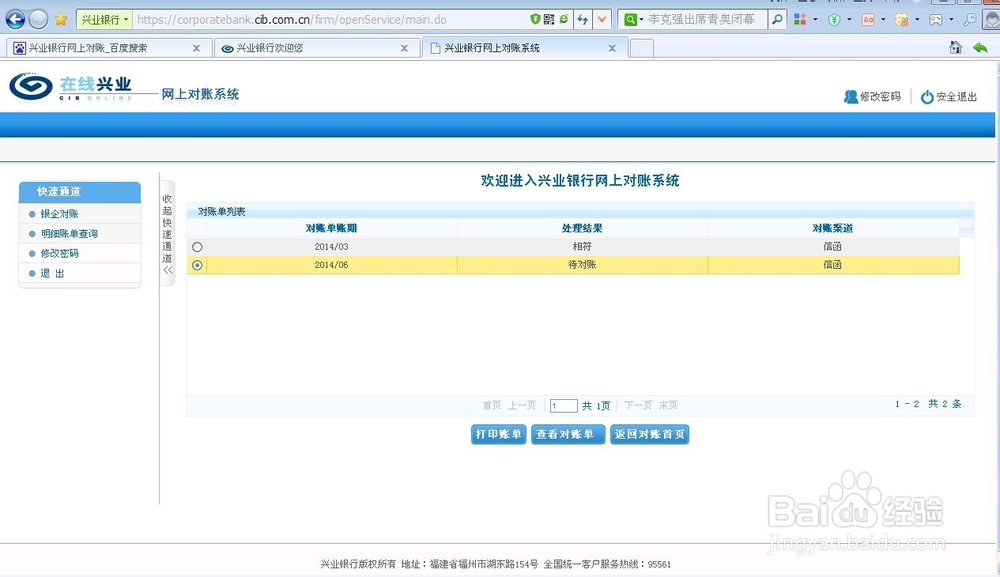Click the red ad-block toolbar icon
Image resolution: width=1000 pixels, height=577 pixels.
click(868, 20)
